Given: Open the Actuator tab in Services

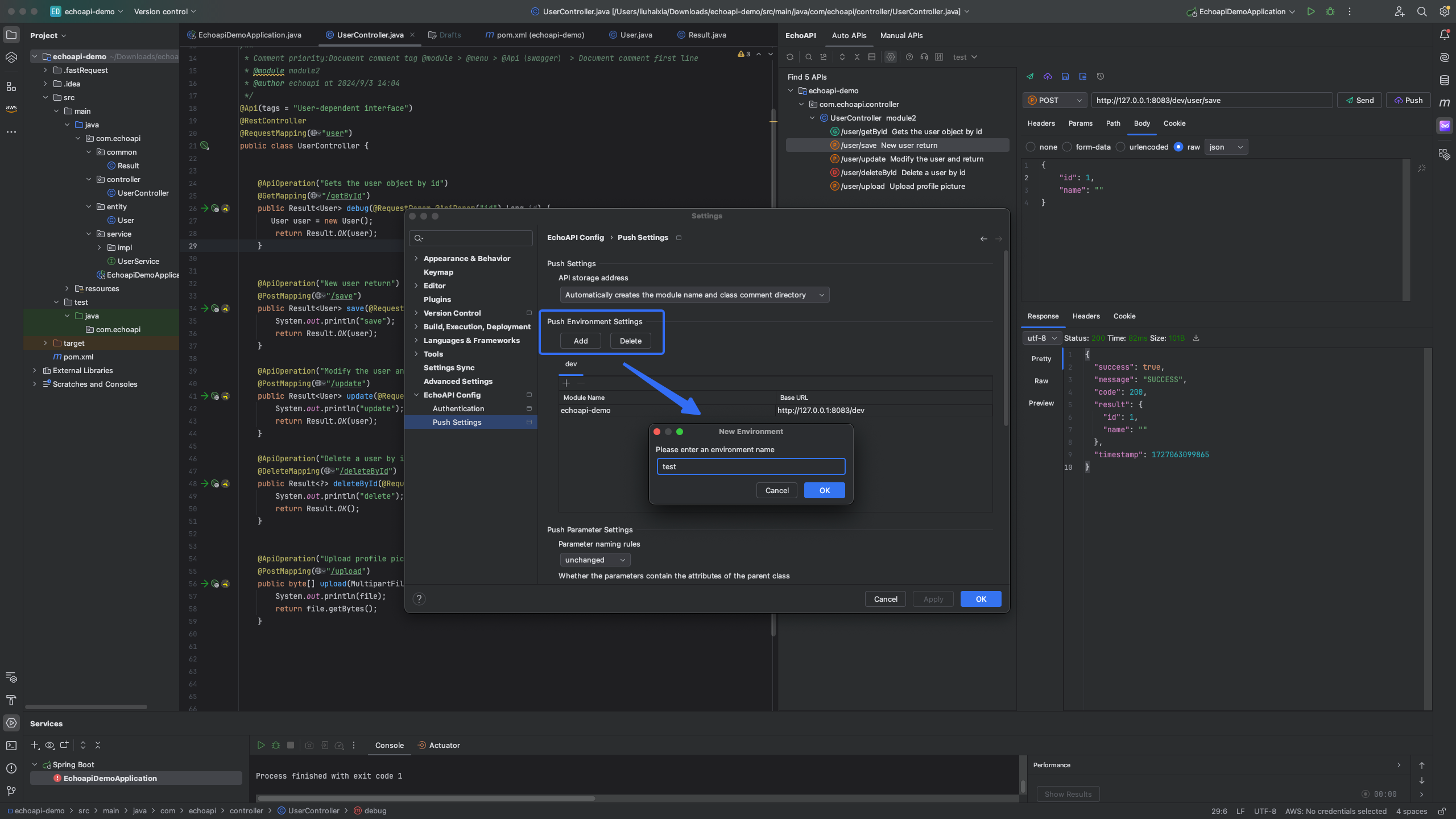Looking at the screenshot, I should click(x=439, y=745).
